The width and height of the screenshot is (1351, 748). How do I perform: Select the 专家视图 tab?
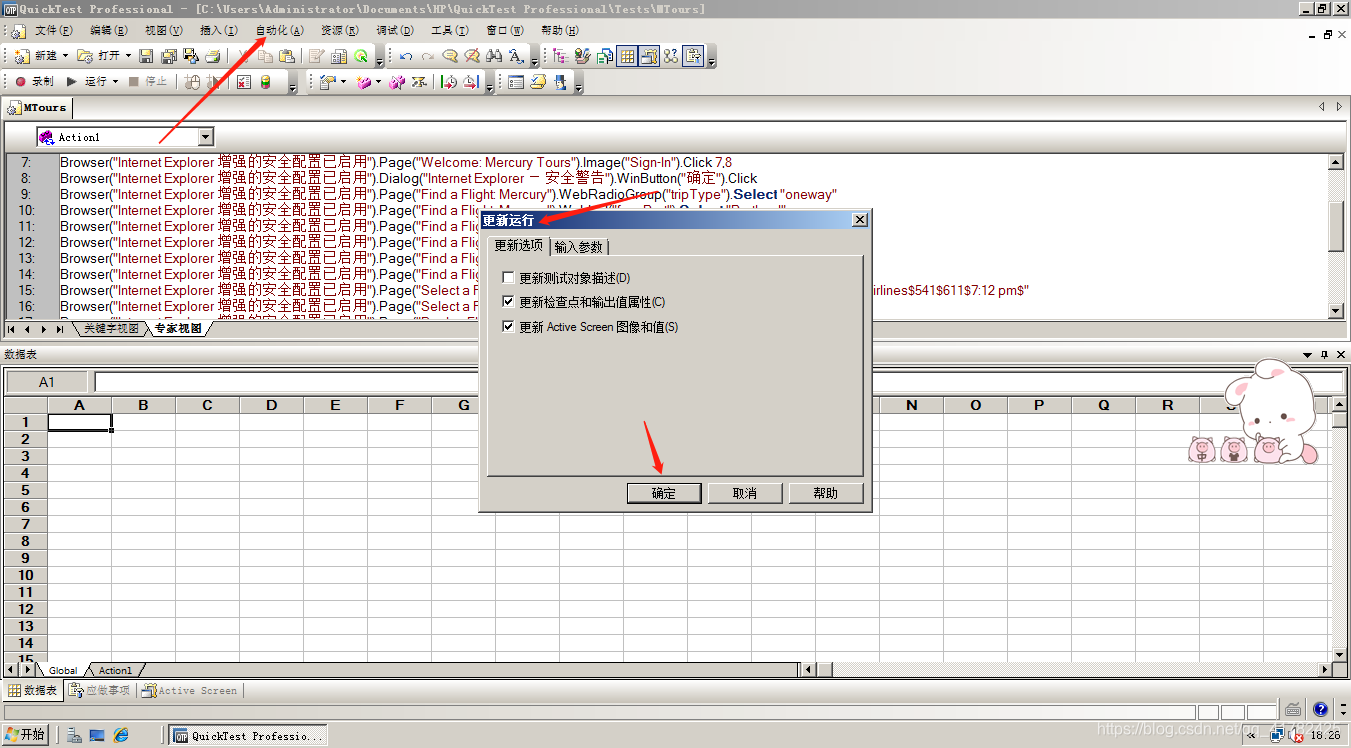[x=178, y=328]
